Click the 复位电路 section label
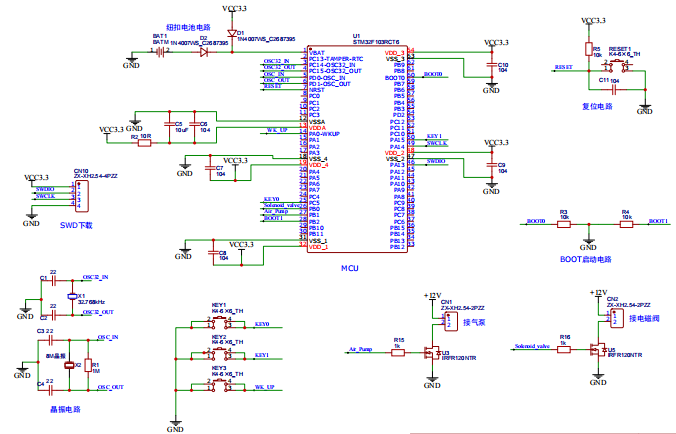This screenshot has width=676, height=434. click(597, 106)
